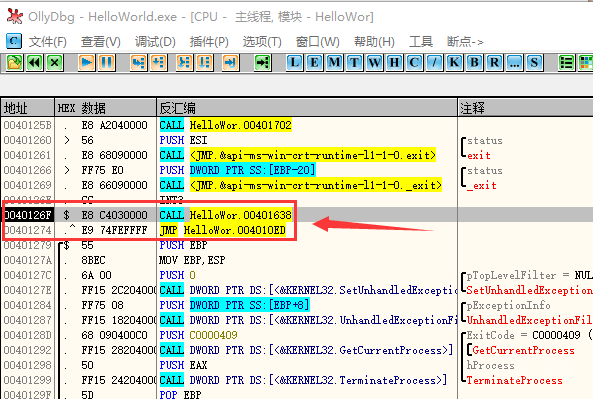Open the Threads window (T)

(x=354, y=62)
